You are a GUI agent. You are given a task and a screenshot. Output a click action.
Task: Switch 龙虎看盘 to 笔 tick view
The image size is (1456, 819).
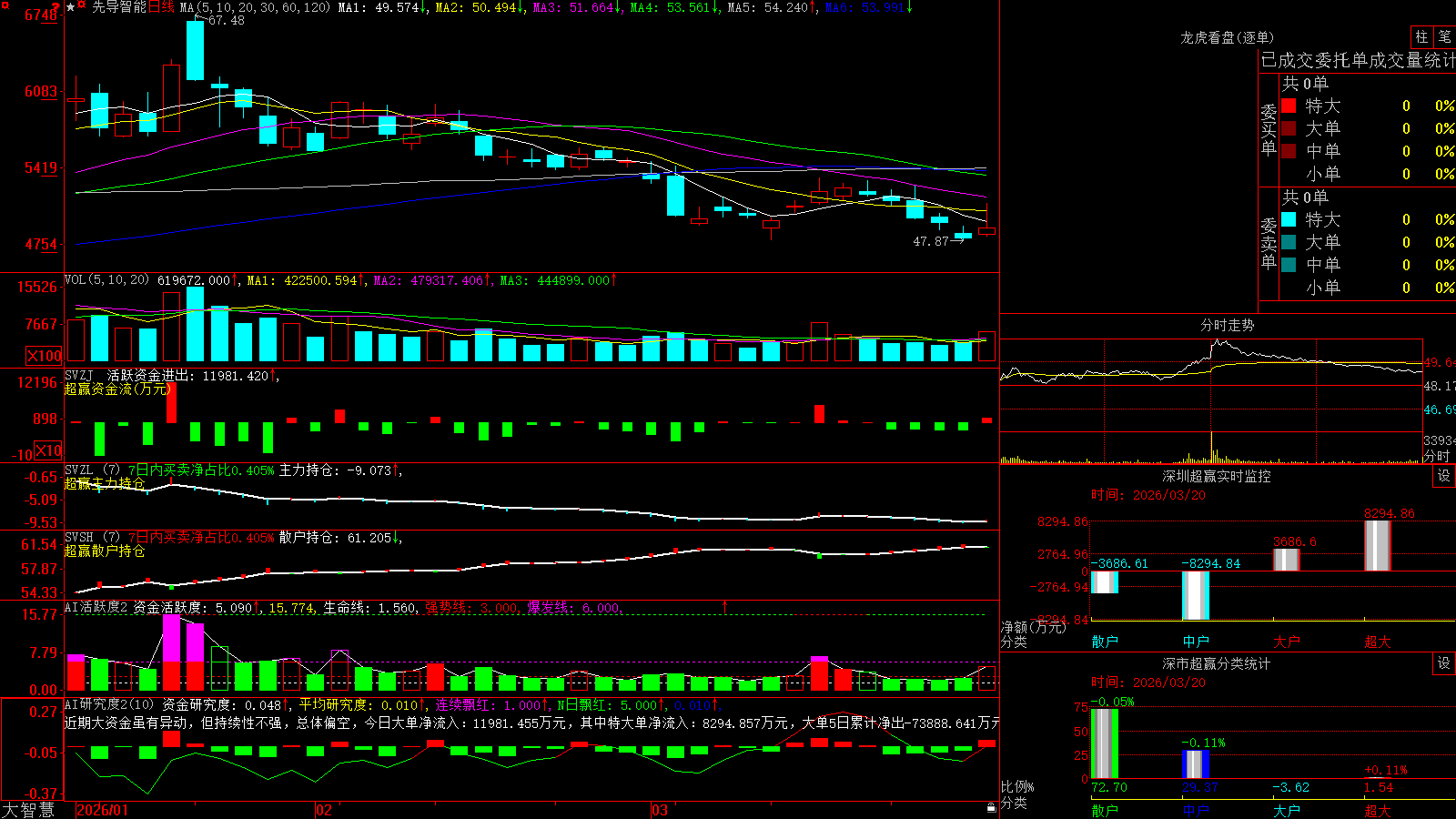pos(1444,37)
